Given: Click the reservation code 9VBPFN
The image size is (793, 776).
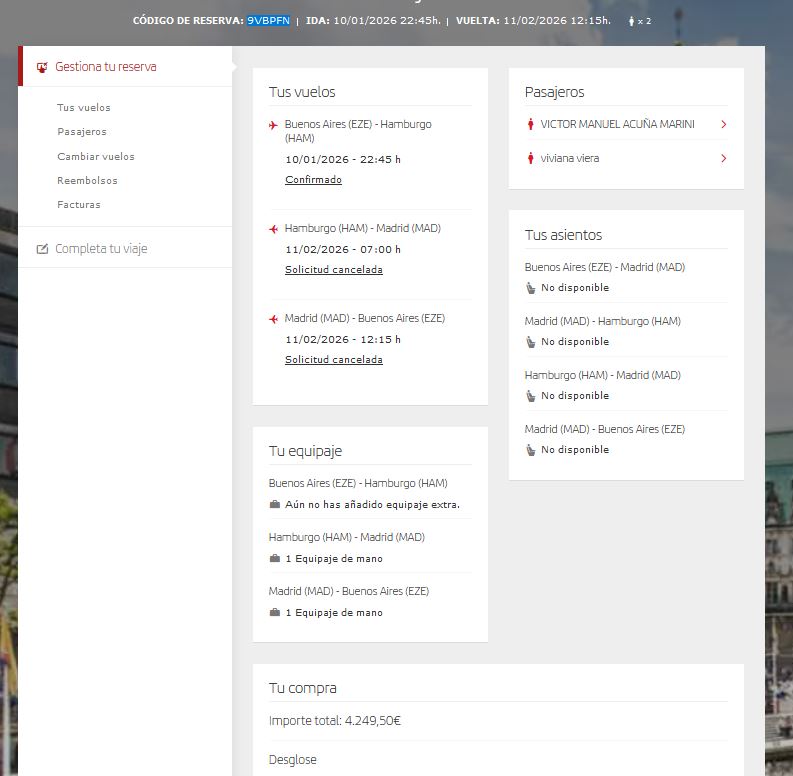Looking at the screenshot, I should [x=268, y=20].
